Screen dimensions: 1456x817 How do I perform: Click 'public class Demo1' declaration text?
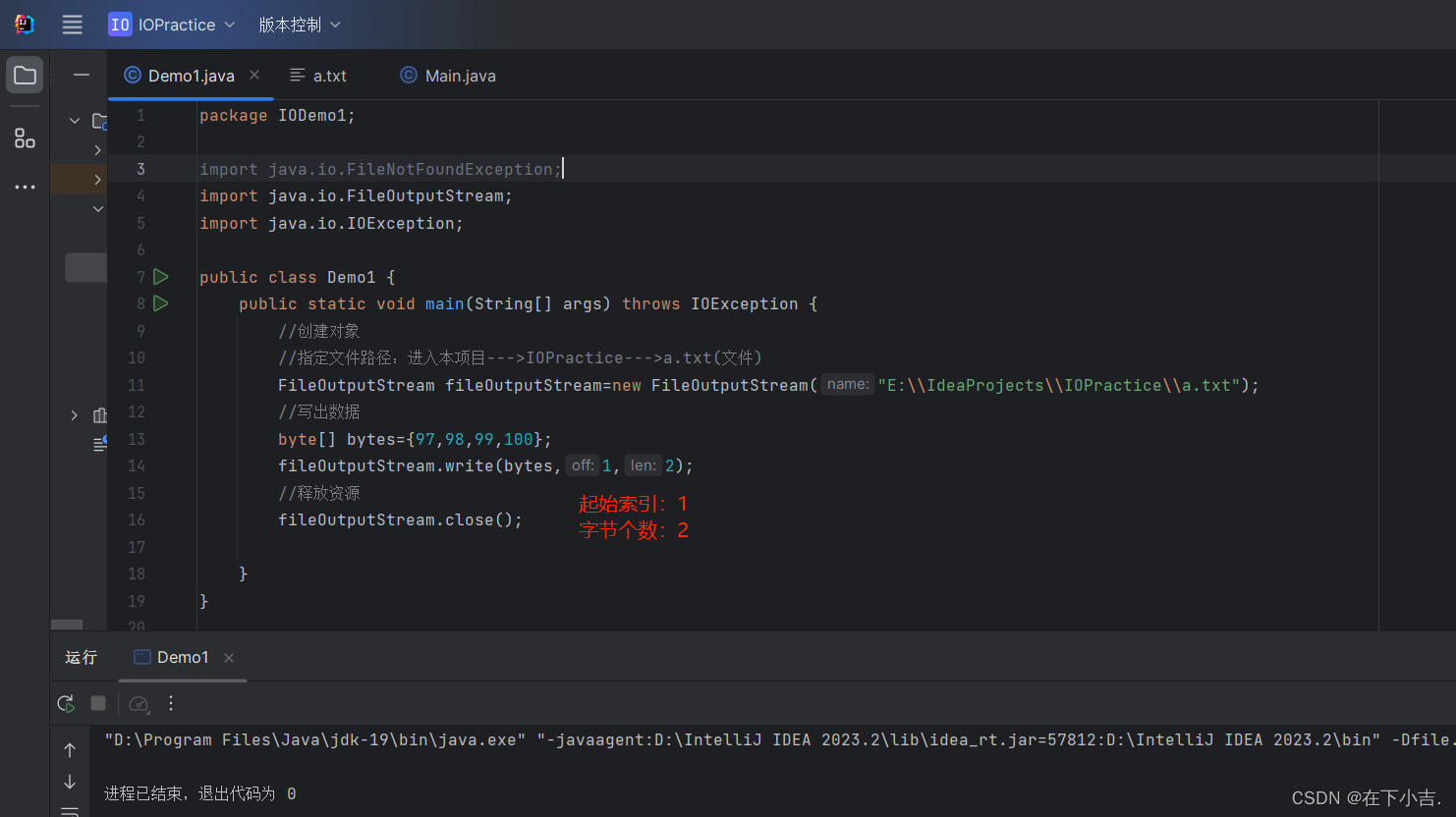tap(288, 278)
